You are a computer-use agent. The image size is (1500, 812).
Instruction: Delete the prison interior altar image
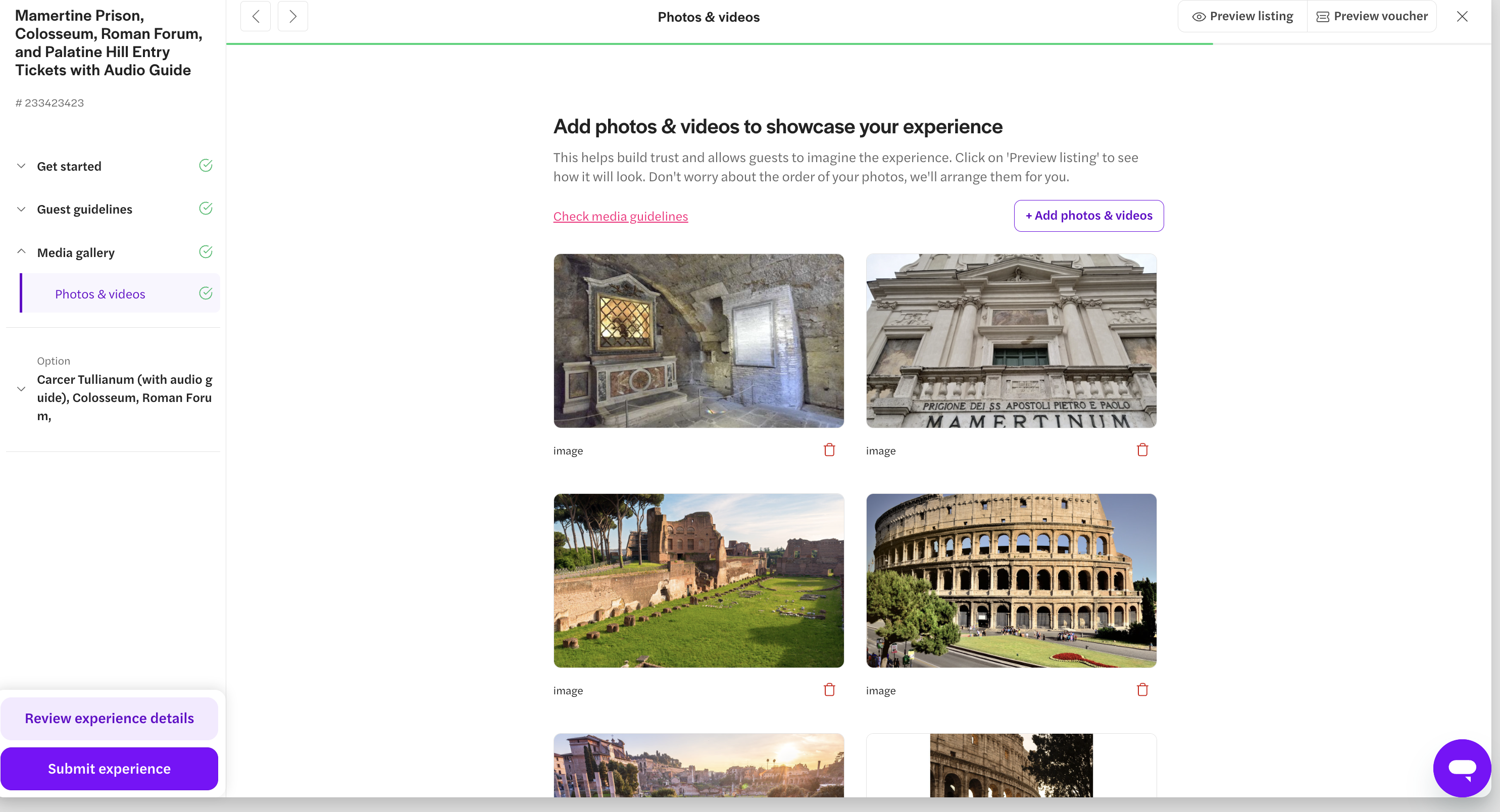click(829, 450)
